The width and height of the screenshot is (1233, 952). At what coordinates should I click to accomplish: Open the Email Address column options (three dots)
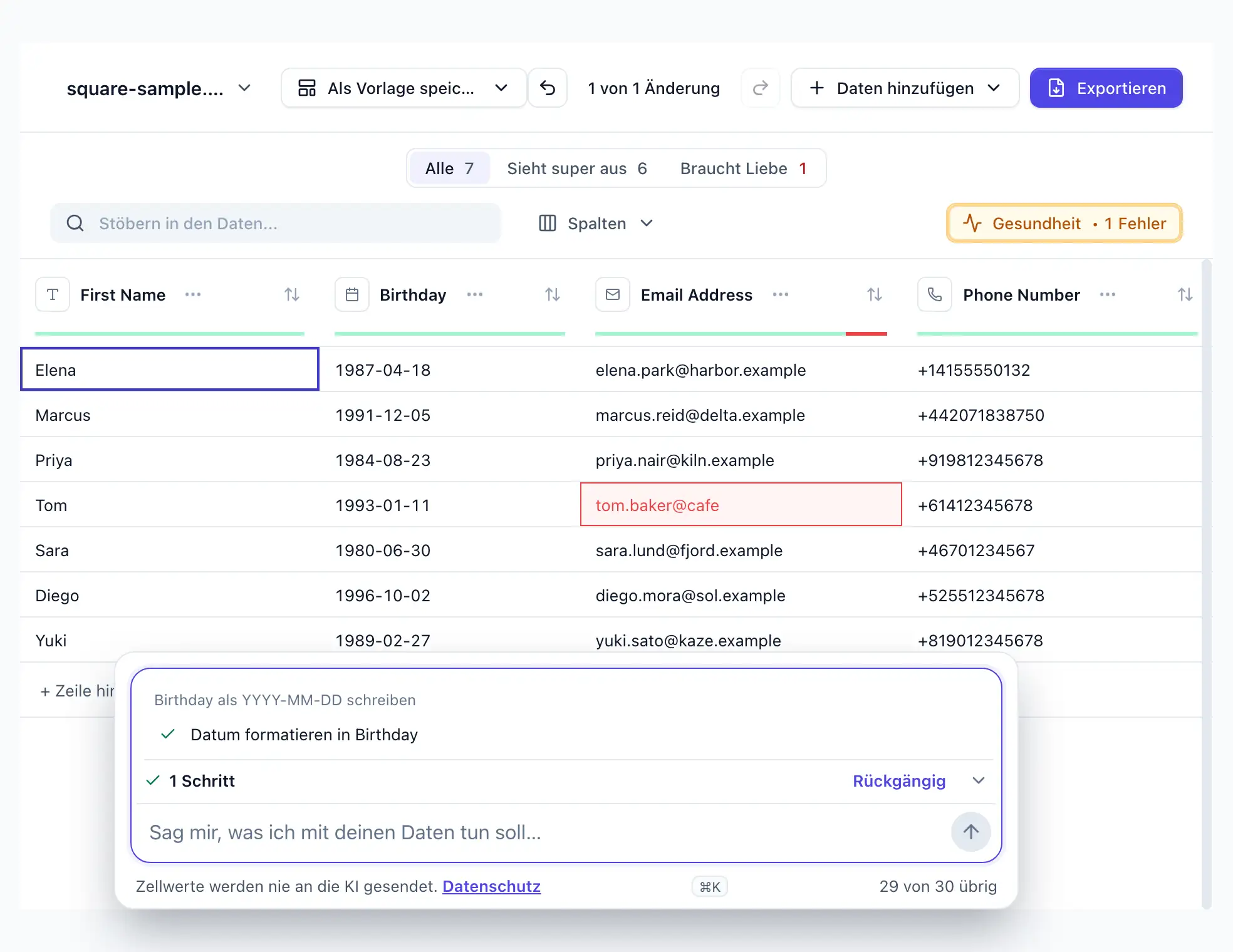click(781, 294)
